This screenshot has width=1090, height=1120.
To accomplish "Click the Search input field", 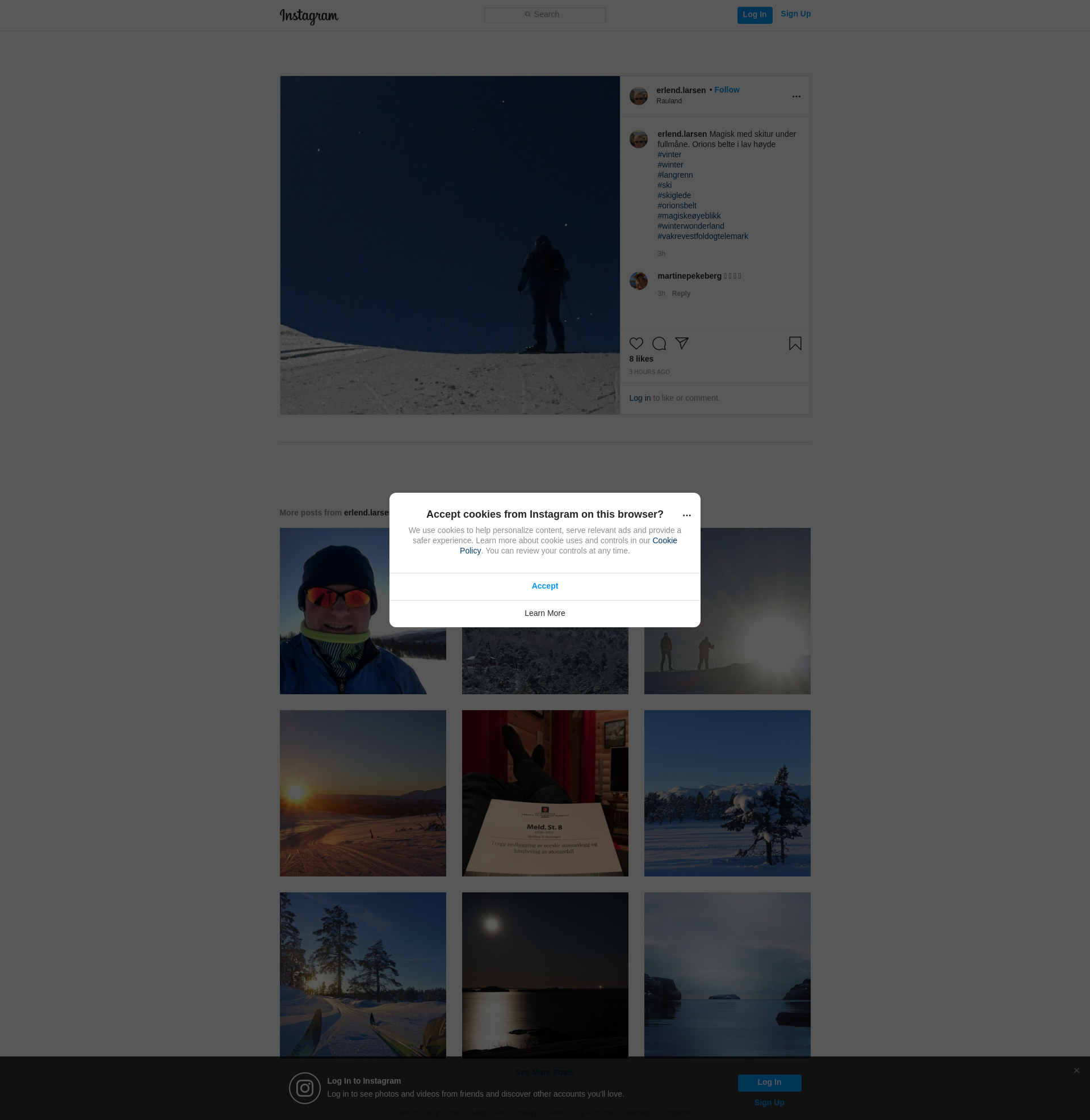I will [x=544, y=15].
